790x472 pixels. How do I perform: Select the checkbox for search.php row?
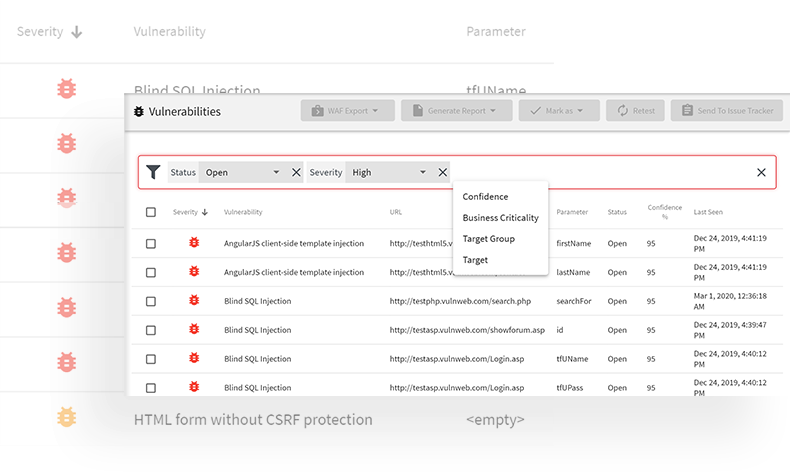coord(151,301)
